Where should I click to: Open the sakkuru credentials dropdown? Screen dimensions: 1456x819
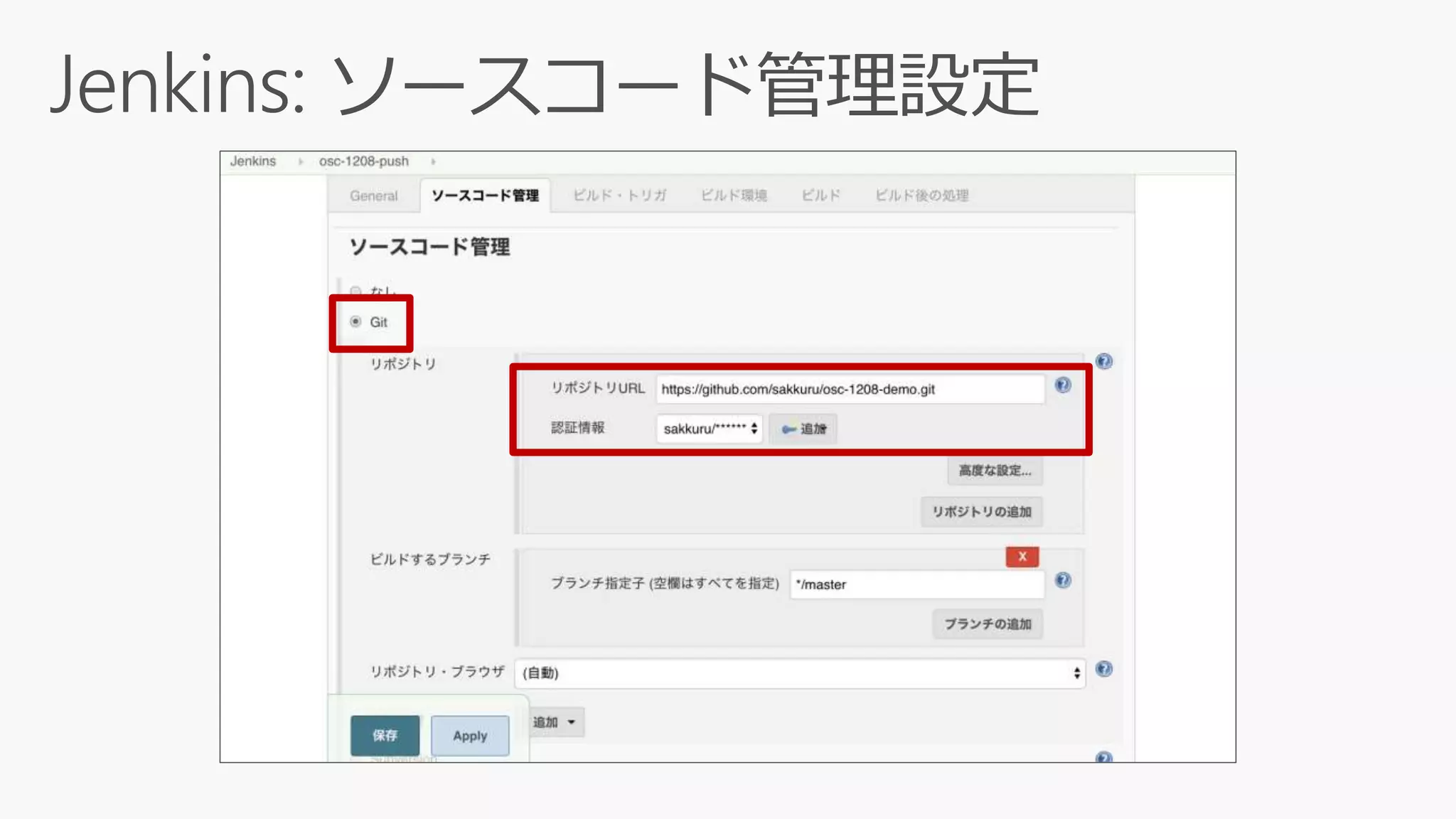pos(709,429)
